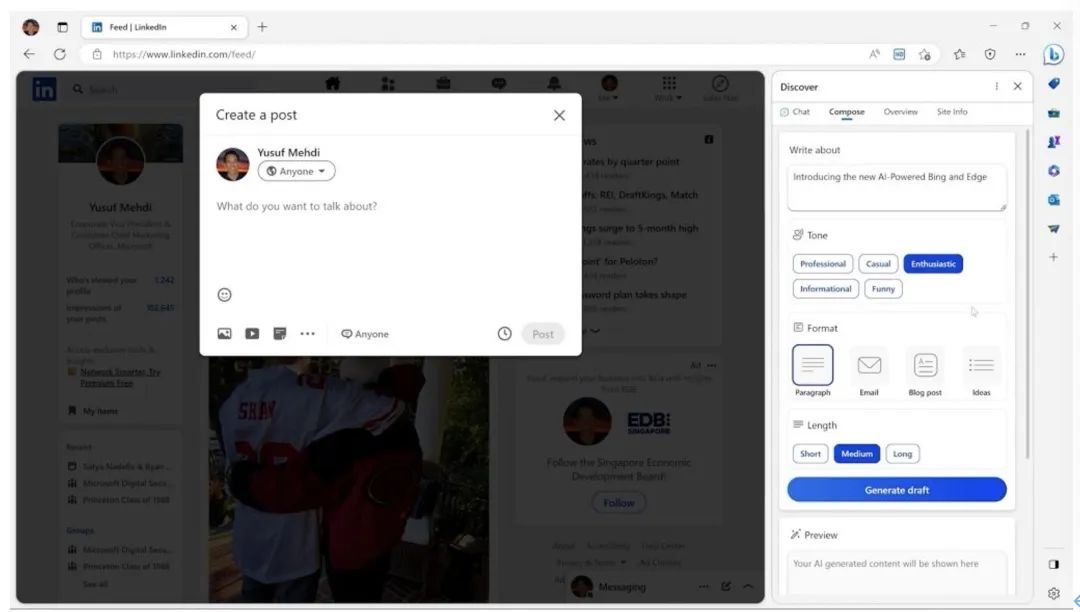Open the Favorites list icon
This screenshot has height=612, width=1080.
pos(959,54)
